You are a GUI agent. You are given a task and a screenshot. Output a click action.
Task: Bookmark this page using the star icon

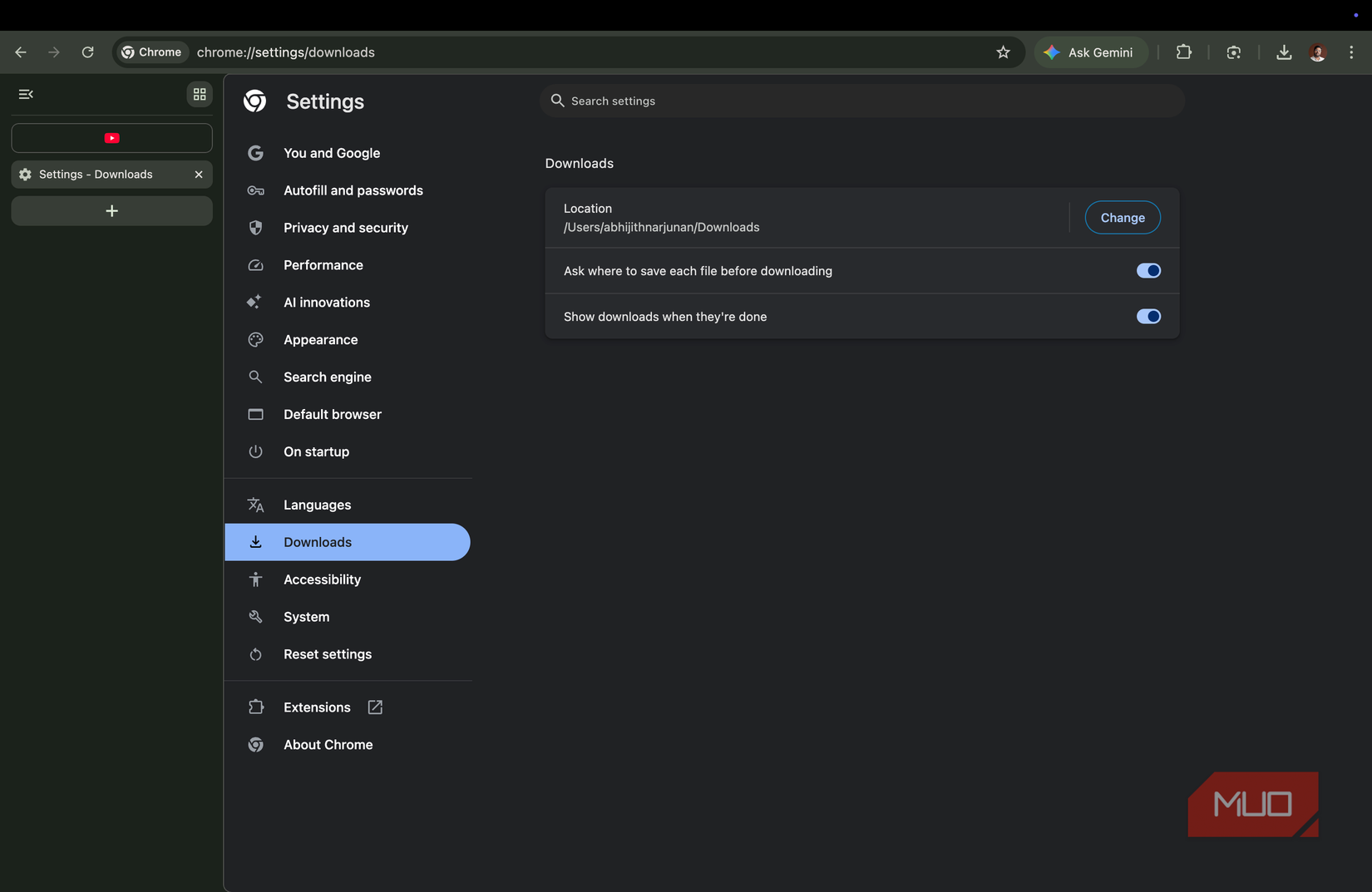pyautogui.click(x=1003, y=52)
